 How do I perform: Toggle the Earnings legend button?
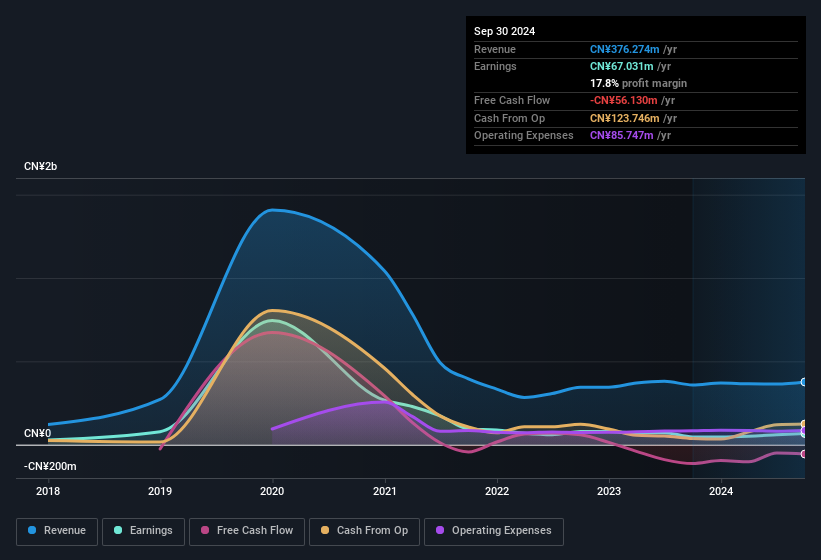[x=143, y=531]
